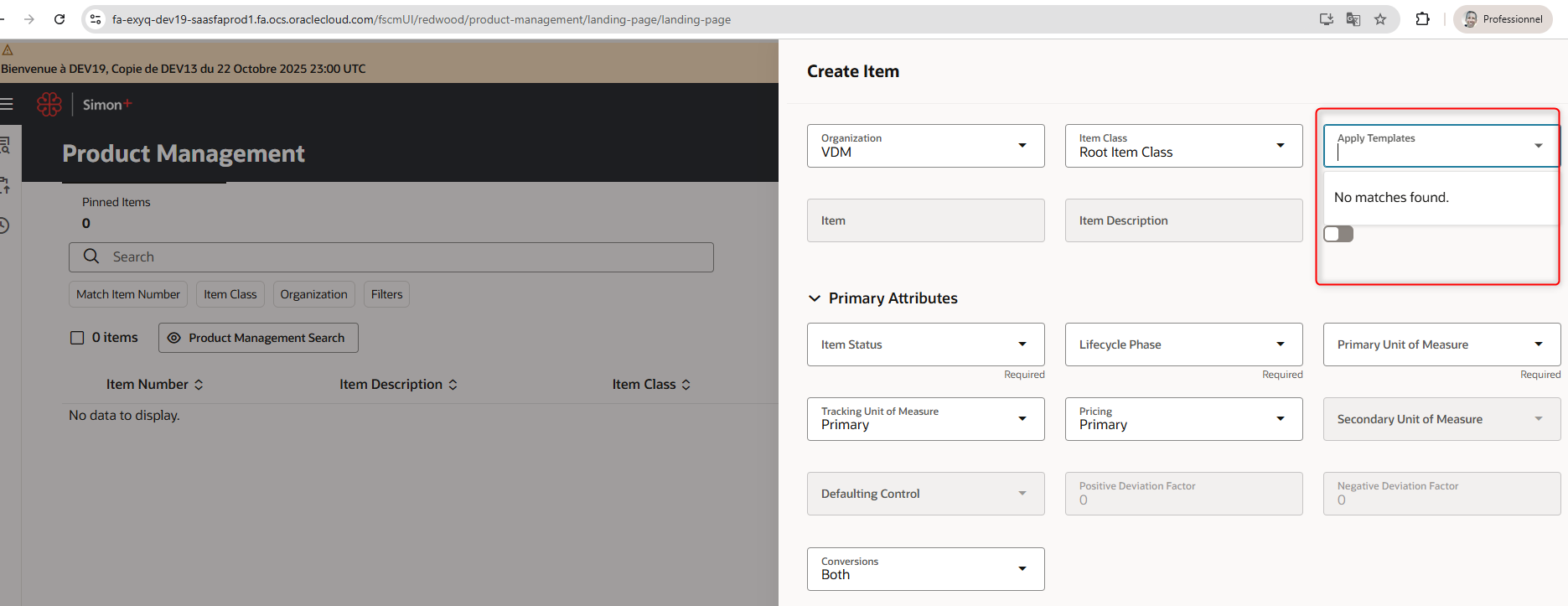Open the Secondary Unit of Measure dropdown
Image resolution: width=1568 pixels, height=606 pixels.
click(x=1442, y=419)
